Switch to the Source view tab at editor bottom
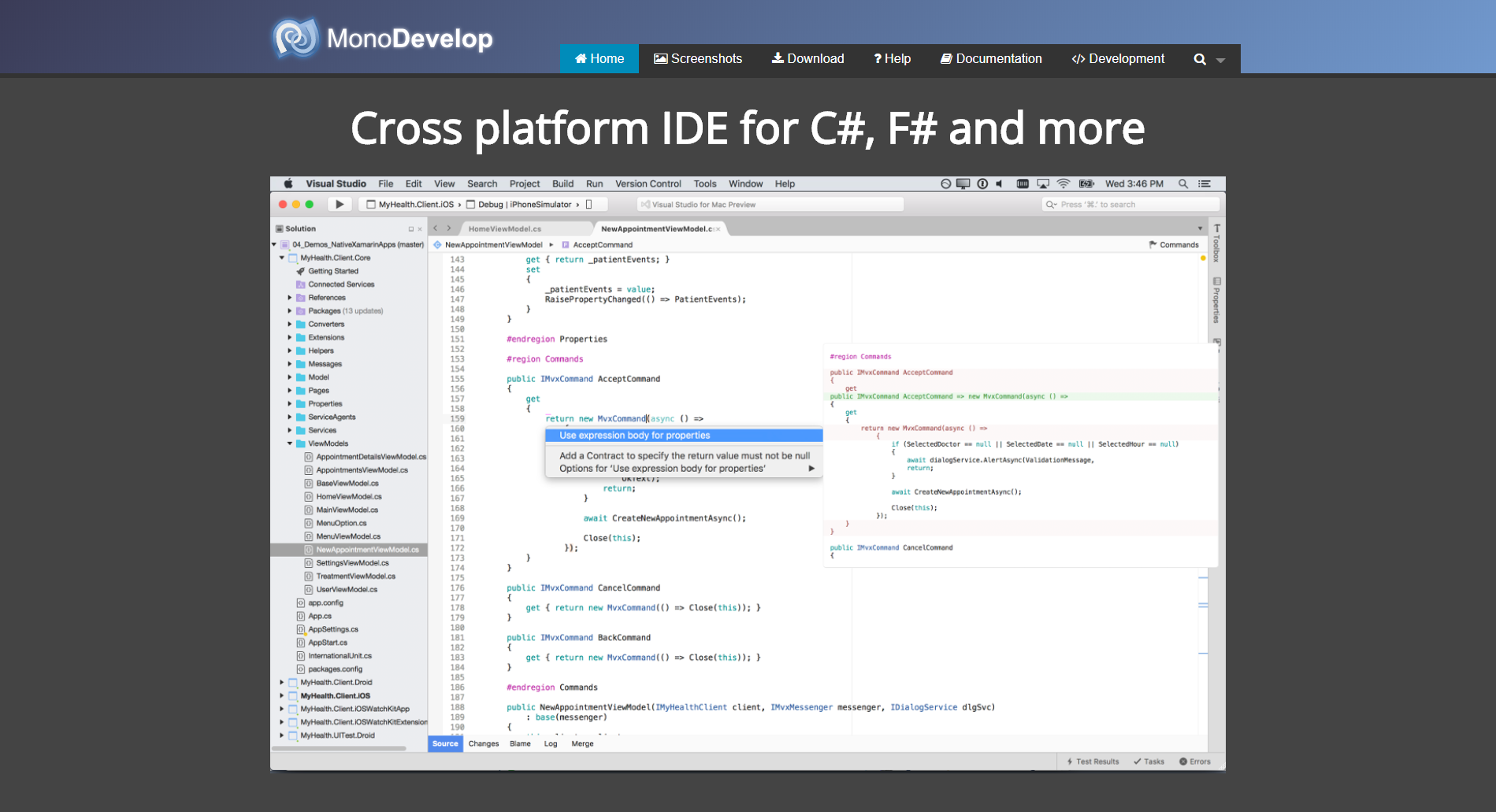 click(445, 743)
